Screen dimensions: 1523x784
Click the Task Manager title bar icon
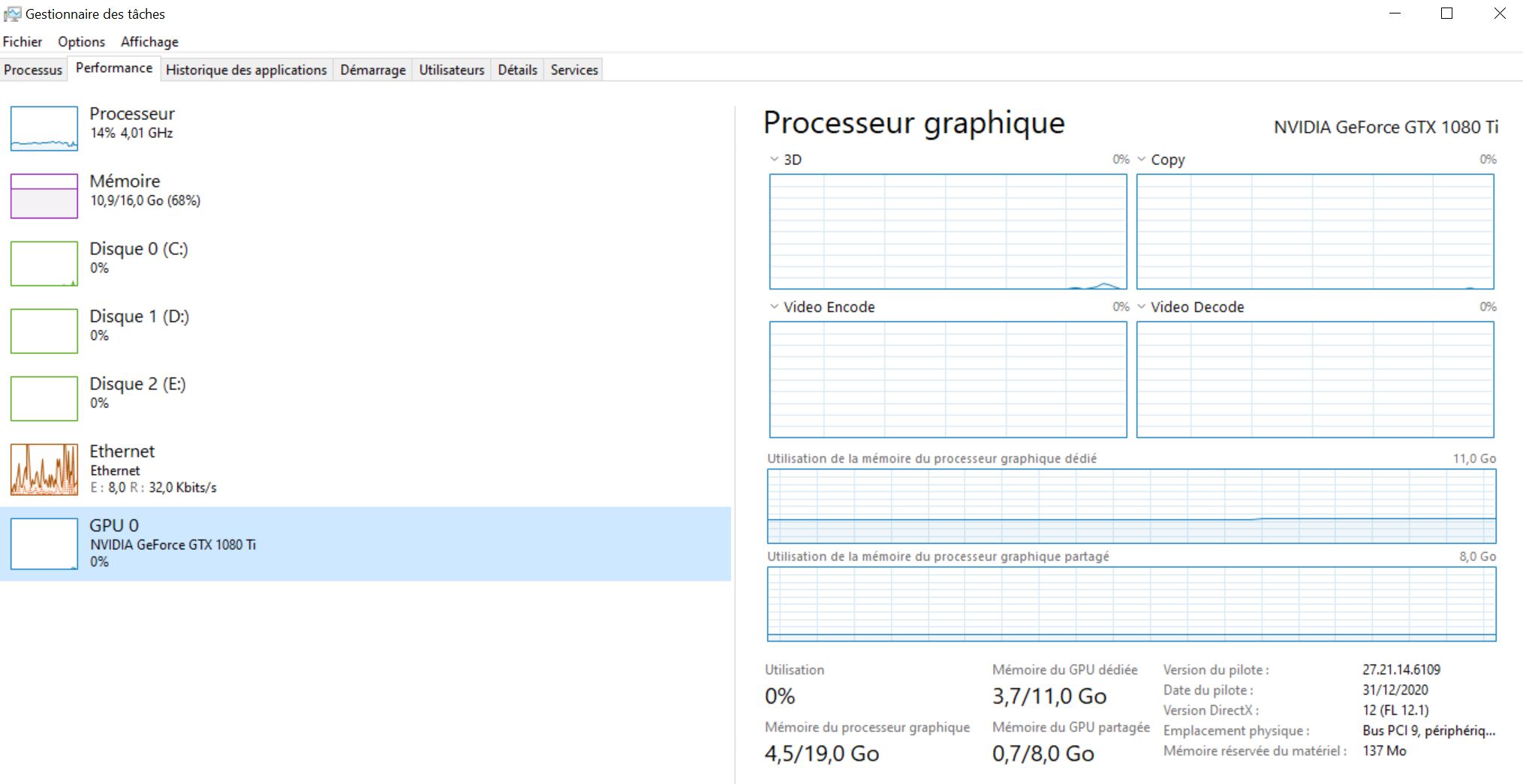pyautogui.click(x=12, y=14)
